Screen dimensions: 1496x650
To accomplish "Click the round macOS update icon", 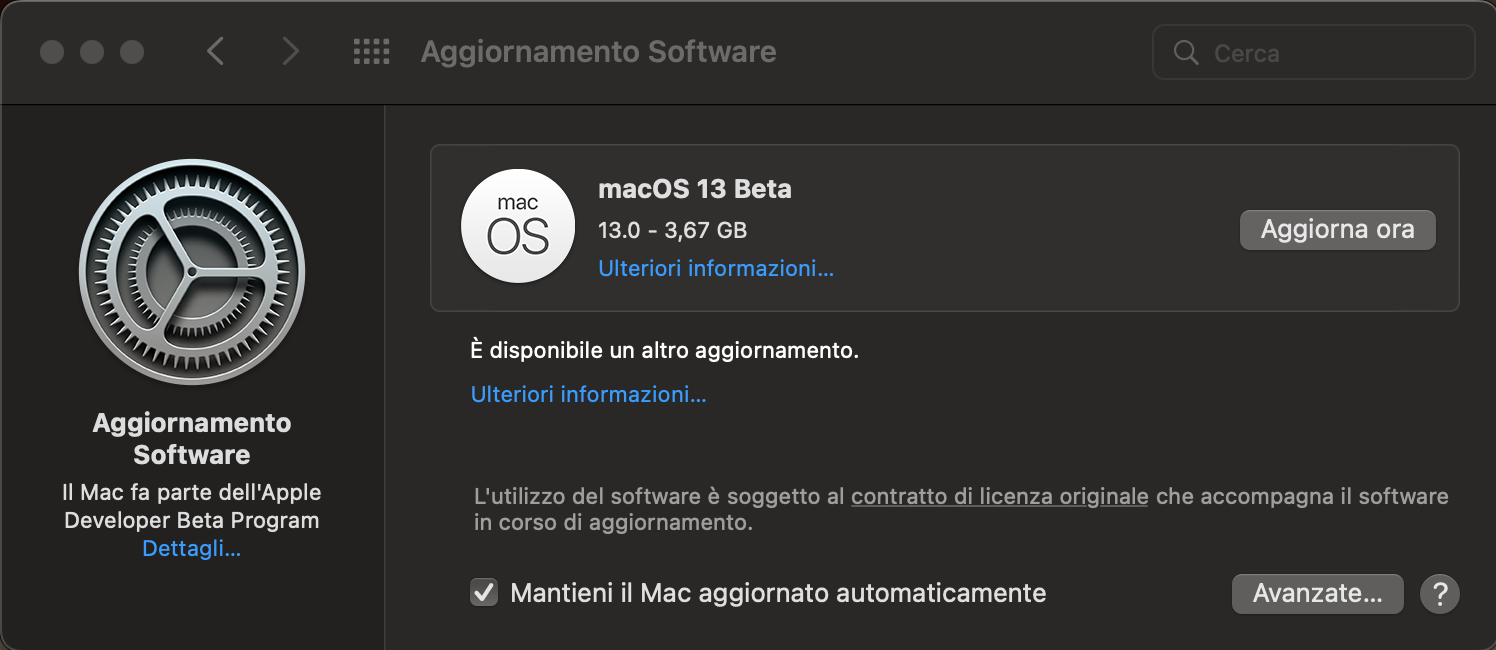I will pos(518,227).
